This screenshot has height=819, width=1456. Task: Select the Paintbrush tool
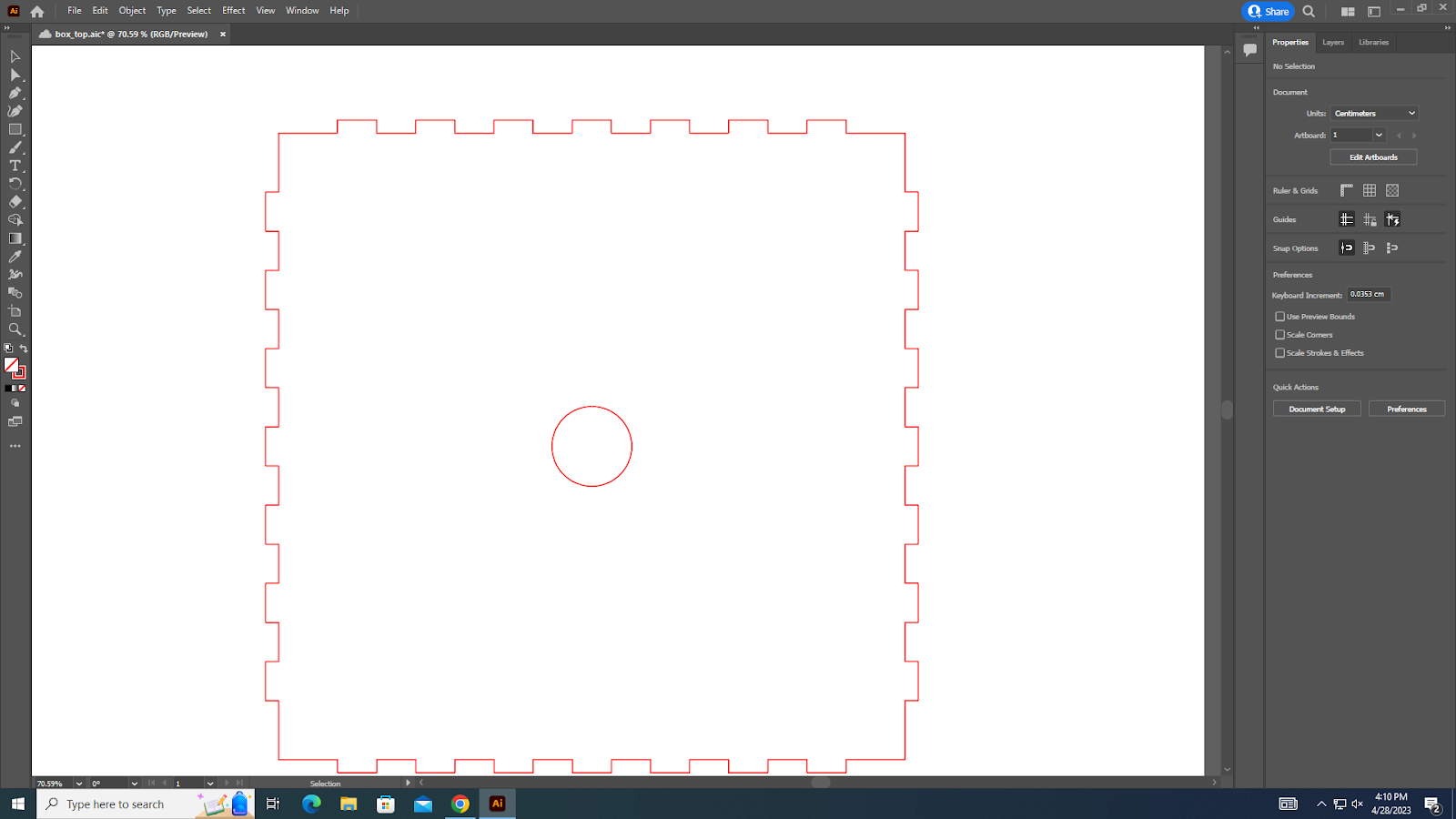[x=15, y=147]
